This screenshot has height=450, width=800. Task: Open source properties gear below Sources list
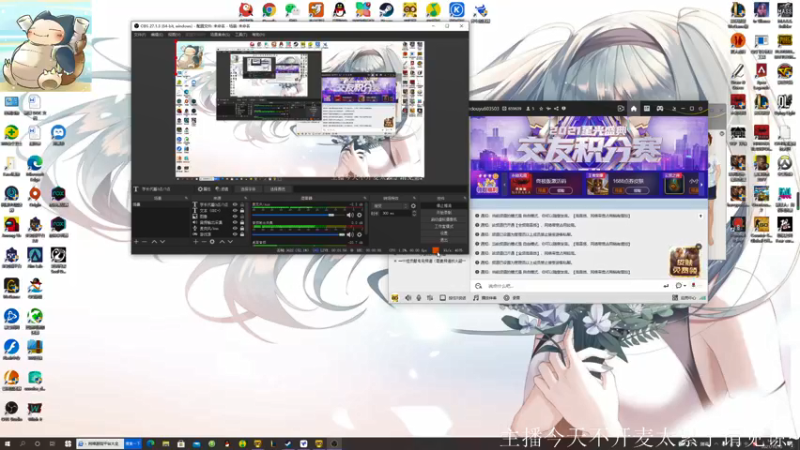click(x=212, y=241)
